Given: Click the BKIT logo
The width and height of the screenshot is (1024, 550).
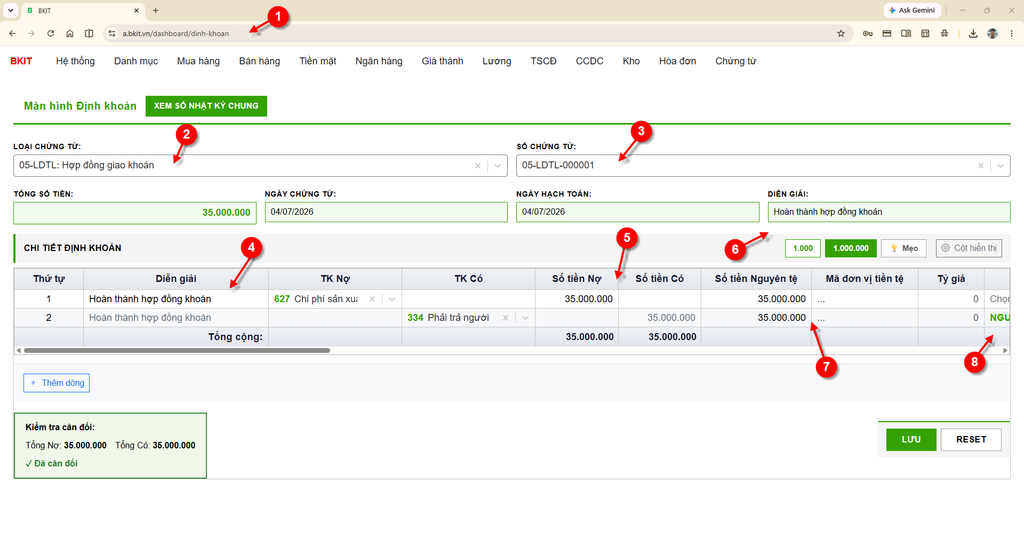Looking at the screenshot, I should point(21,61).
